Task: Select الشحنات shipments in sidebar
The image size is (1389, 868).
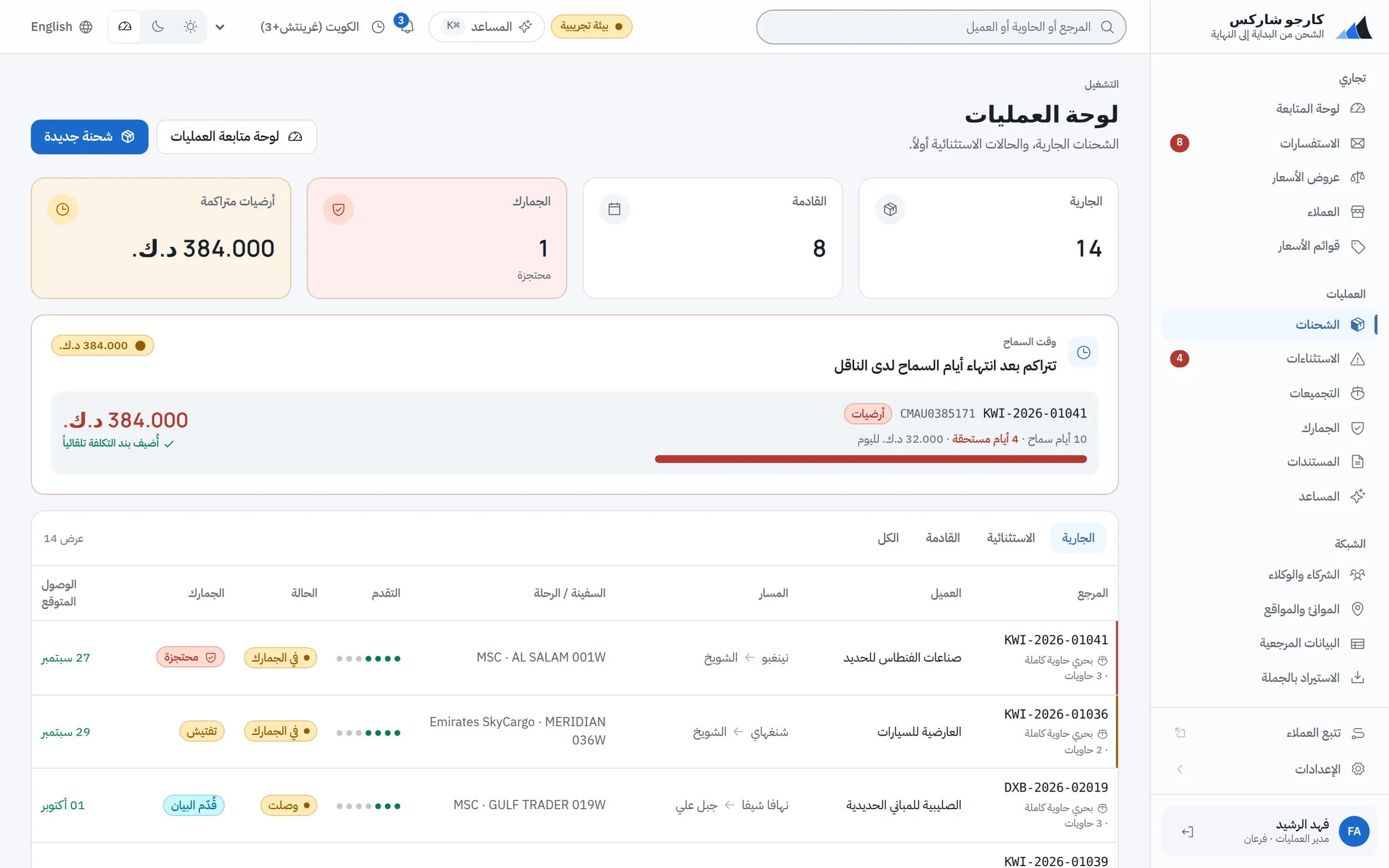Action: [1269, 324]
